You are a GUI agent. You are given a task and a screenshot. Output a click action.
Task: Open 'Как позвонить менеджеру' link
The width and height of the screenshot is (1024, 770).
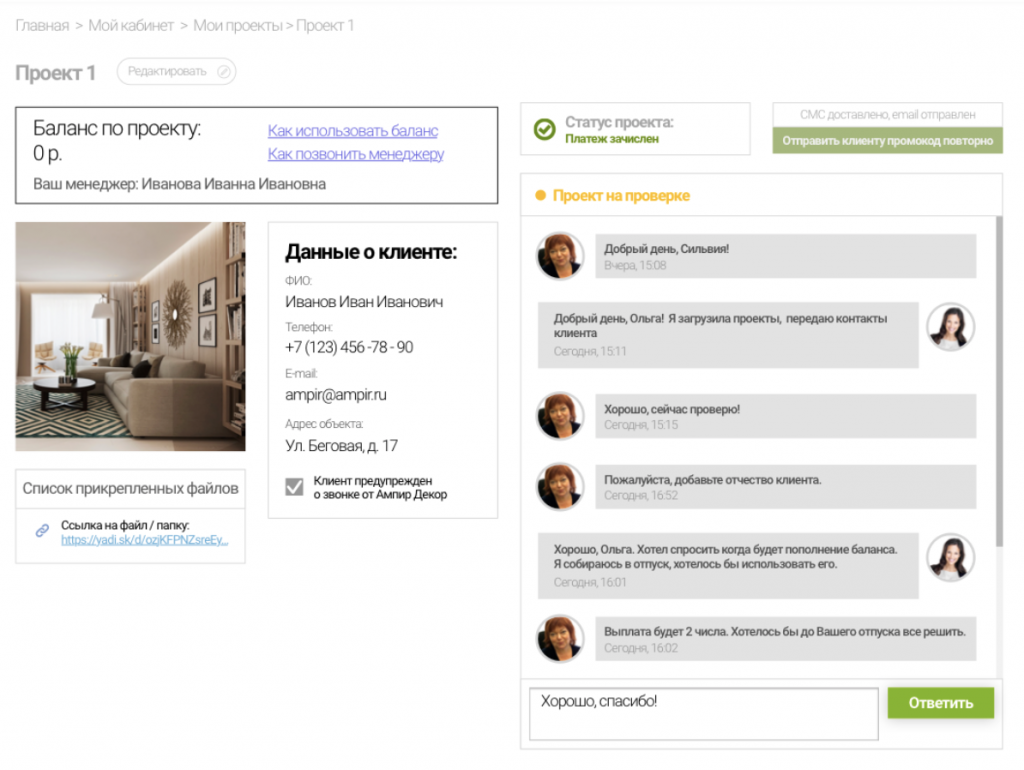pos(356,154)
